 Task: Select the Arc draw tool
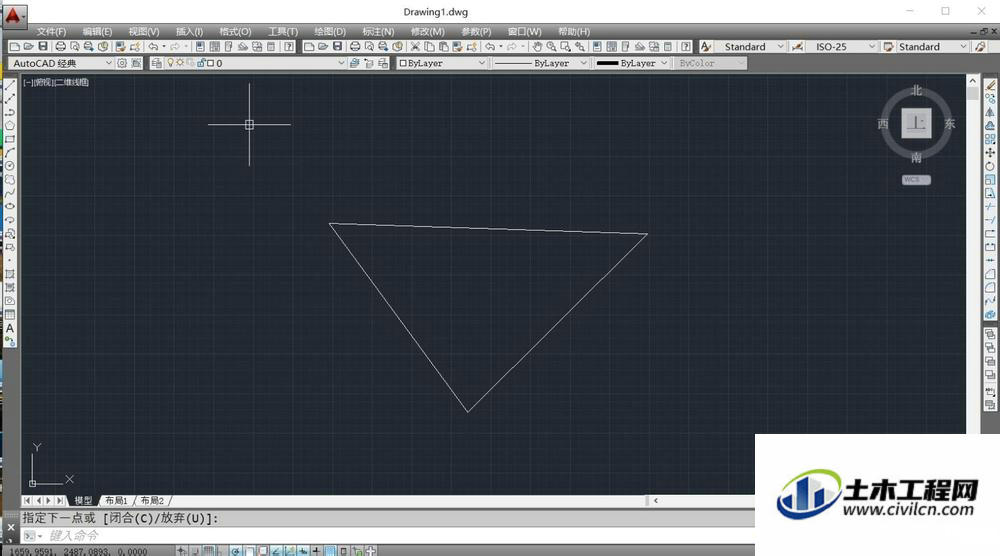coord(10,152)
